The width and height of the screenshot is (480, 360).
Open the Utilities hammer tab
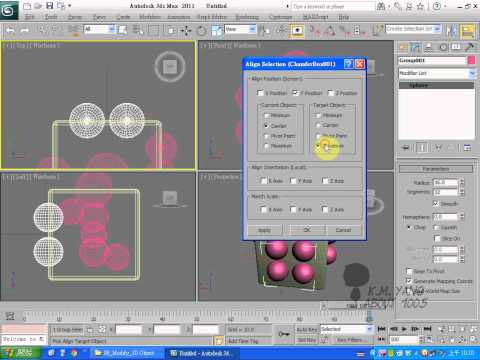[469, 47]
